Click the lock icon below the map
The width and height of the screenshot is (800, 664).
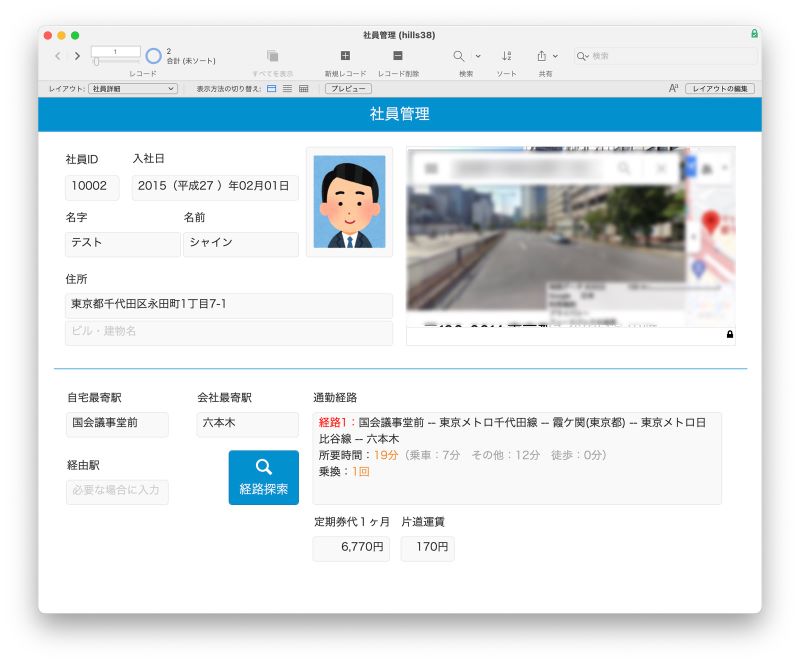[x=730, y=334]
